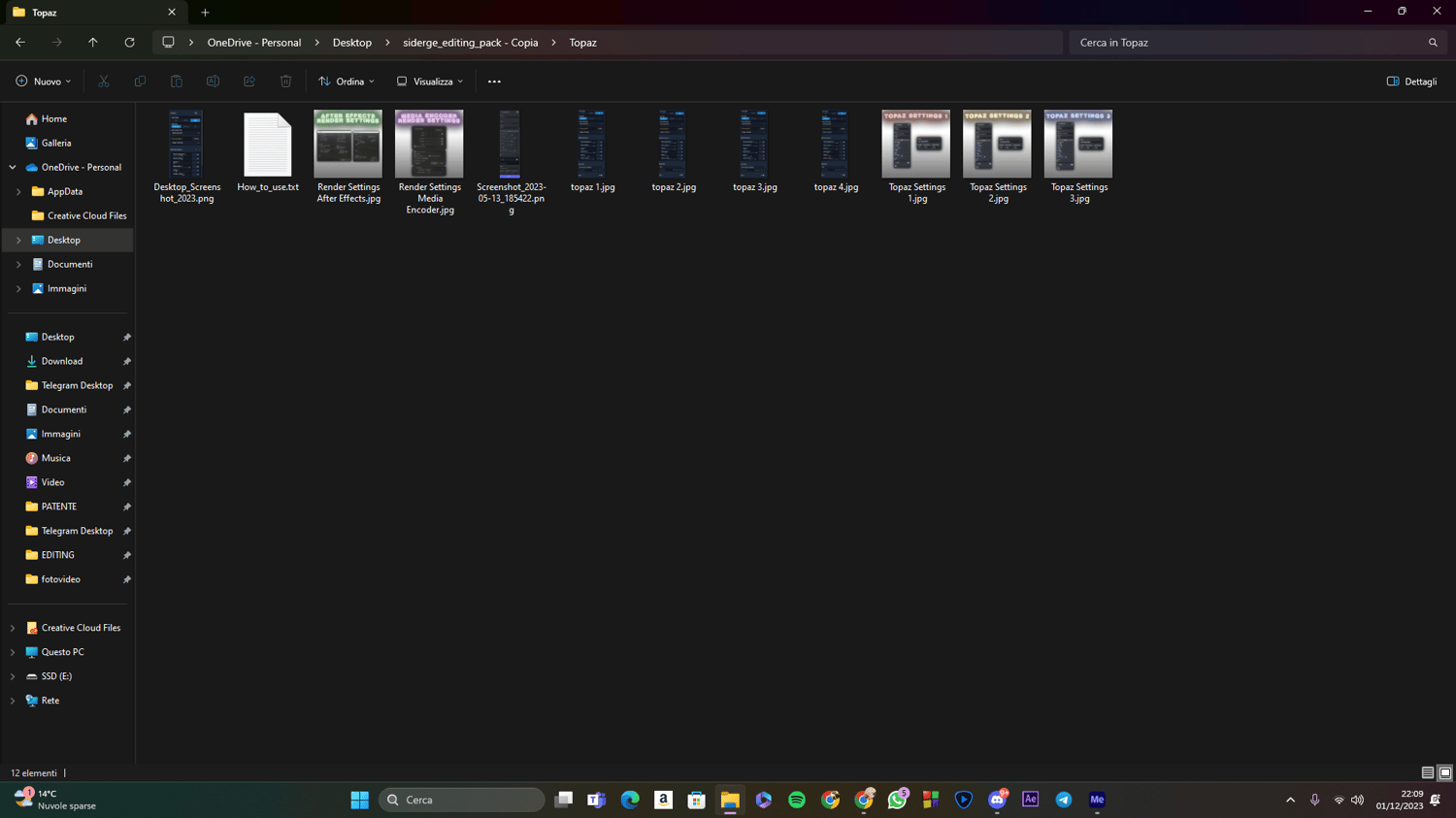Viewport: 1456px width, 818px height.
Task: Open the Nuovo dropdown menu
Action: pyautogui.click(x=44, y=82)
